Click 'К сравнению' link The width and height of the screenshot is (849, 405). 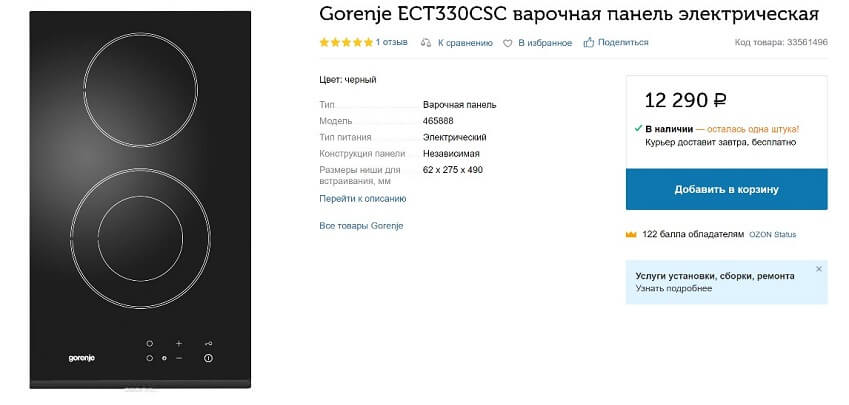pos(465,43)
